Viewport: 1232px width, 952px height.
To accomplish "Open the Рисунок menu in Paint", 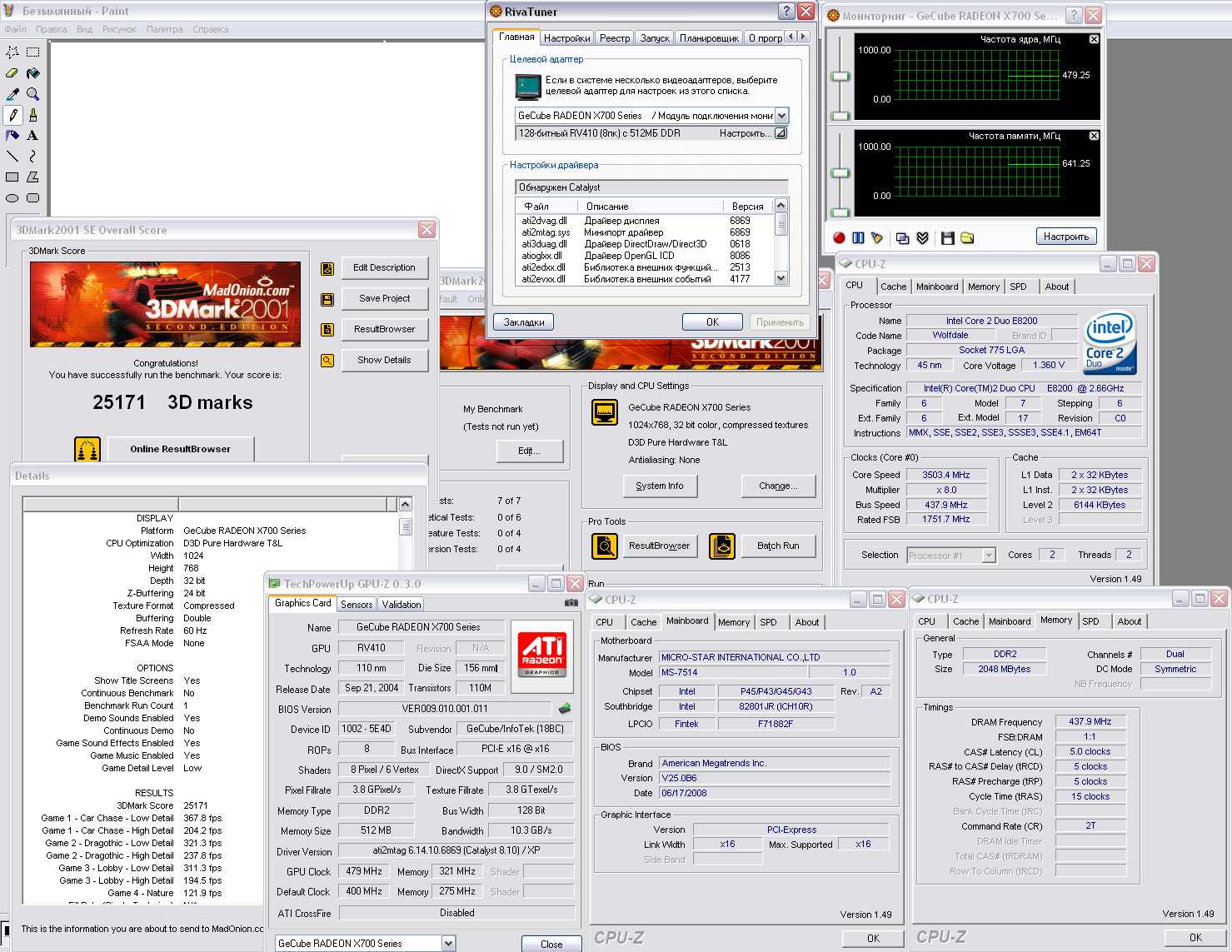I will [x=119, y=29].
